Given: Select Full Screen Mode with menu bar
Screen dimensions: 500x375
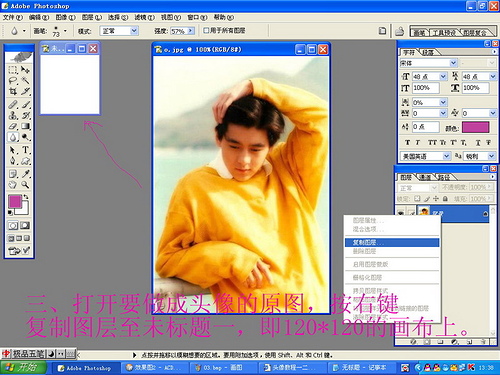Looking at the screenshot, I should click(19, 238).
